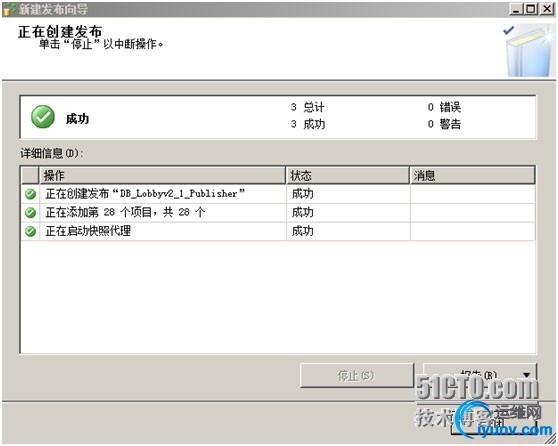The height and width of the screenshot is (446, 558).
Task: Click the wizard window title bar icon
Action: pyautogui.click(x=9, y=9)
